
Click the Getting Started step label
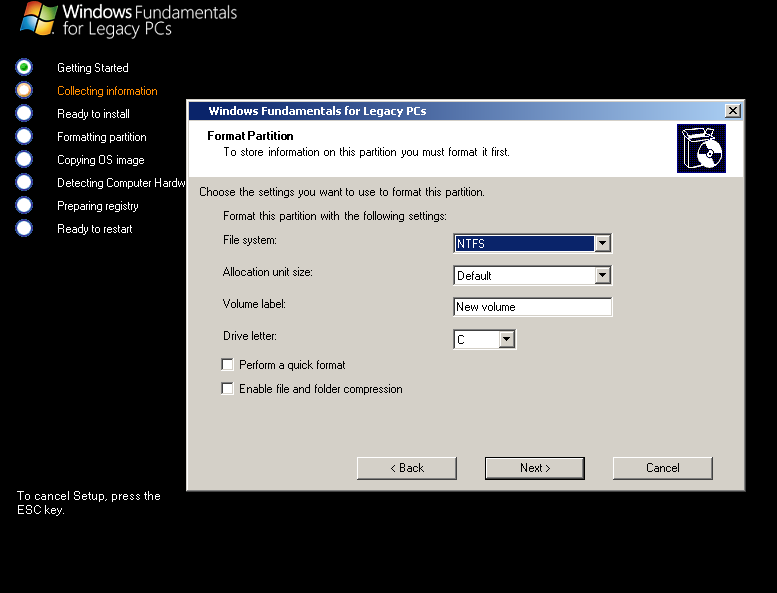[93, 68]
